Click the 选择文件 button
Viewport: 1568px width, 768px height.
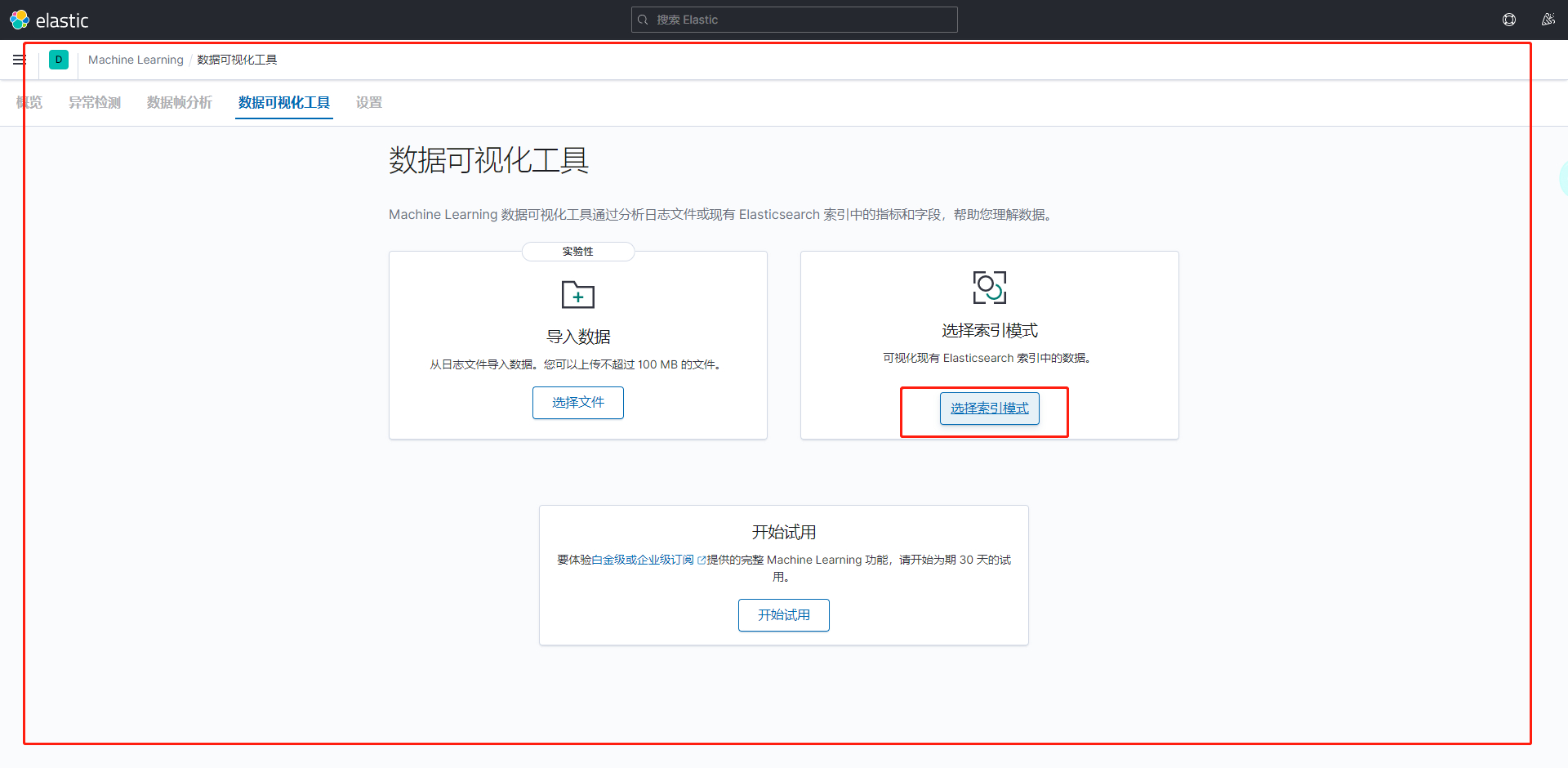[x=578, y=403]
